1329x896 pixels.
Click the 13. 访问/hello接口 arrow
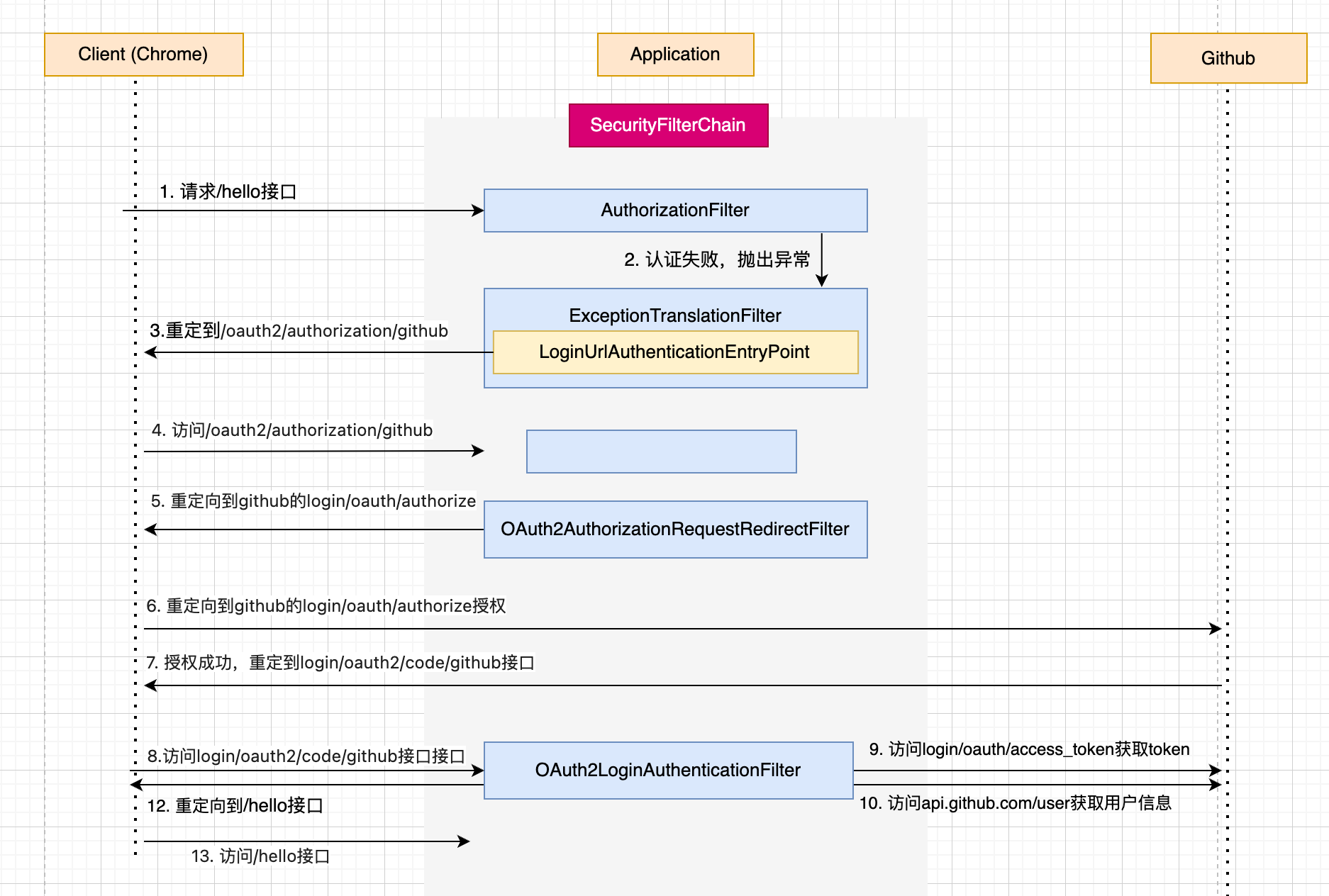pyautogui.click(x=305, y=841)
